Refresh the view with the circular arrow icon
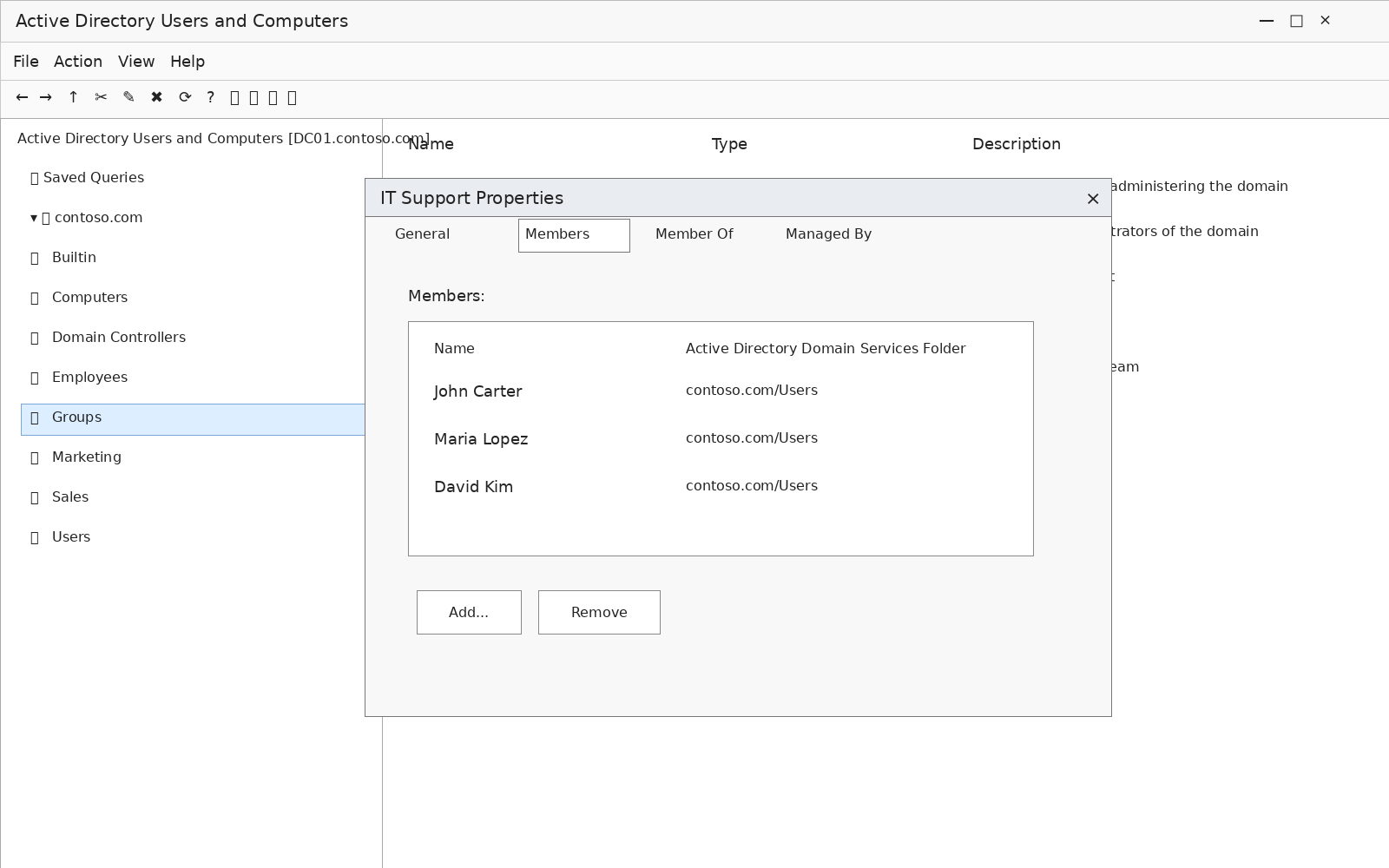Image resolution: width=1389 pixels, height=868 pixels. [x=185, y=97]
